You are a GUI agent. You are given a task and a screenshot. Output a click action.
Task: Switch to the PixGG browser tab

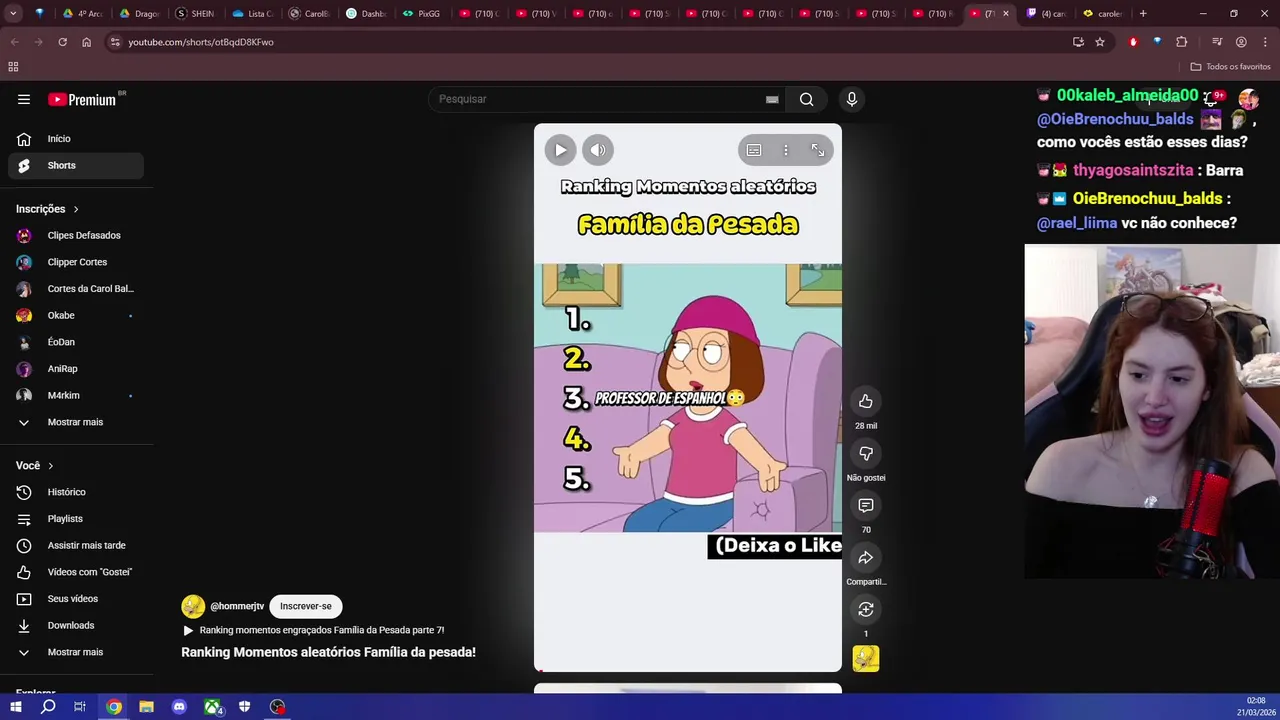422,14
